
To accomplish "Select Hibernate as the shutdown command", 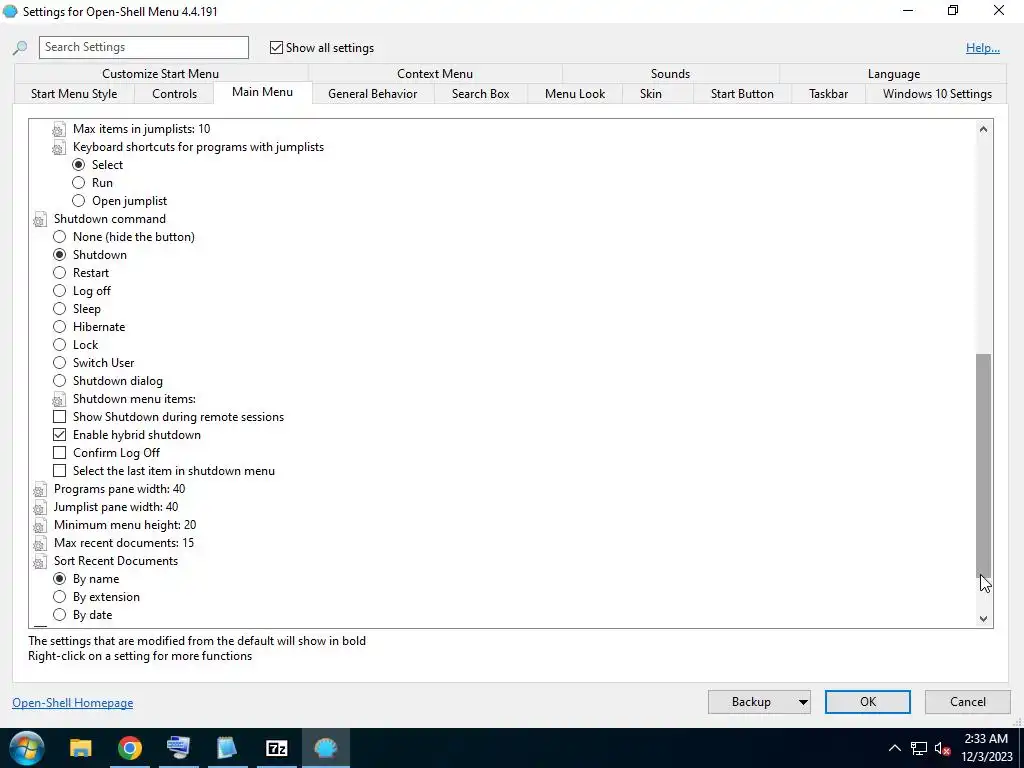I will [59, 327].
